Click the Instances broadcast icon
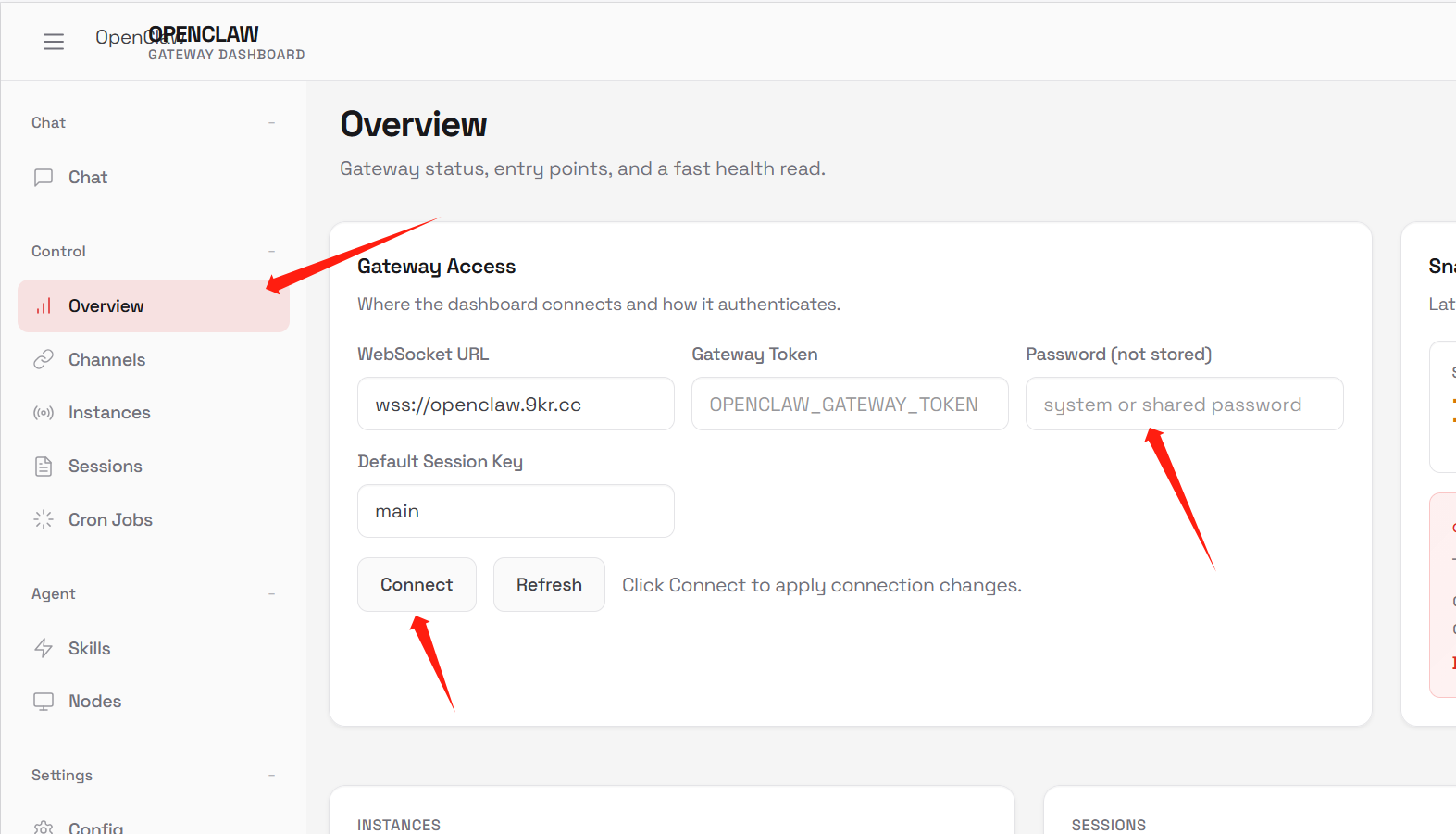The image size is (1456, 834). point(44,413)
